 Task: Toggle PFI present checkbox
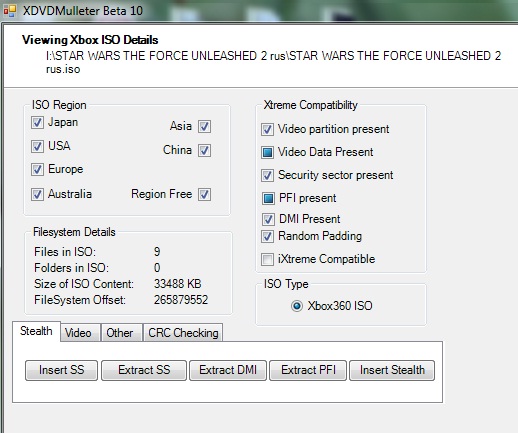(268, 198)
